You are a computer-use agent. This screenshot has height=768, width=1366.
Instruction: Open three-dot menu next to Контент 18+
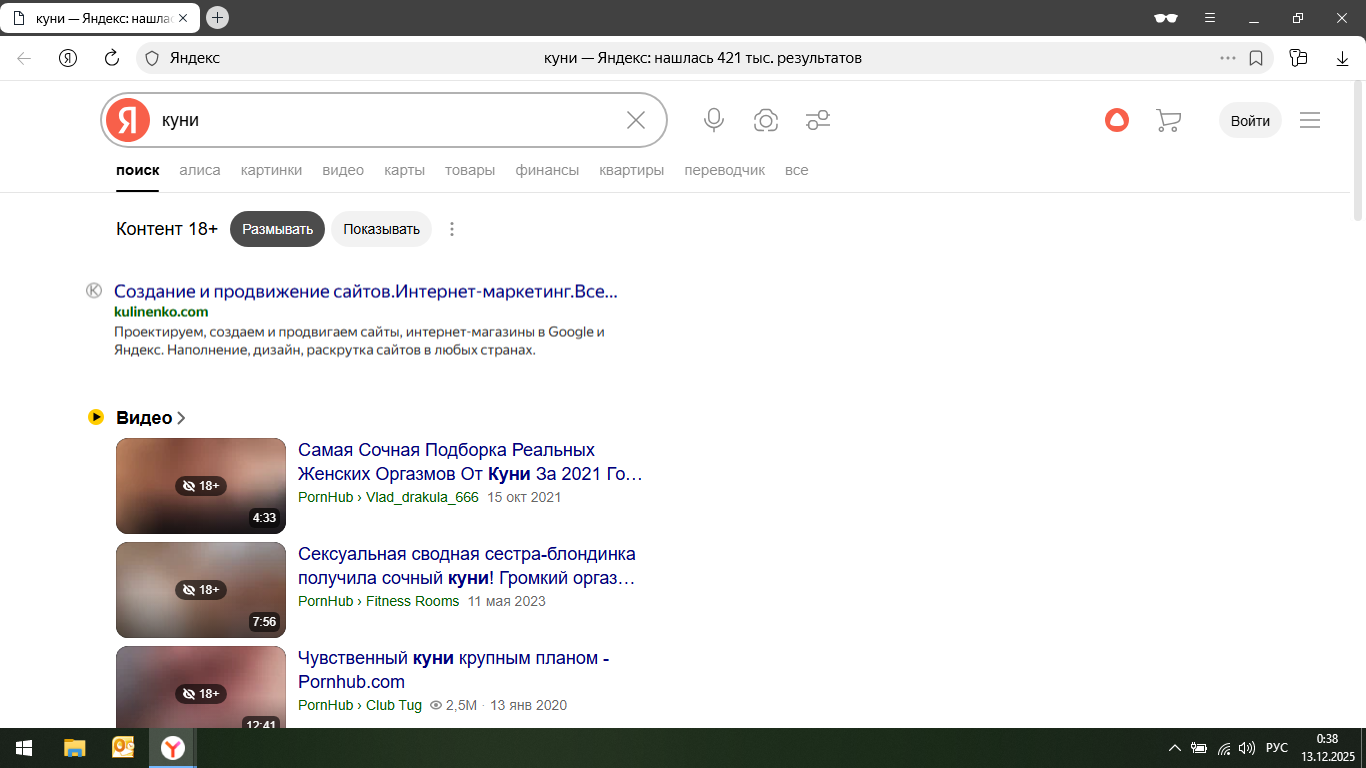pos(452,229)
